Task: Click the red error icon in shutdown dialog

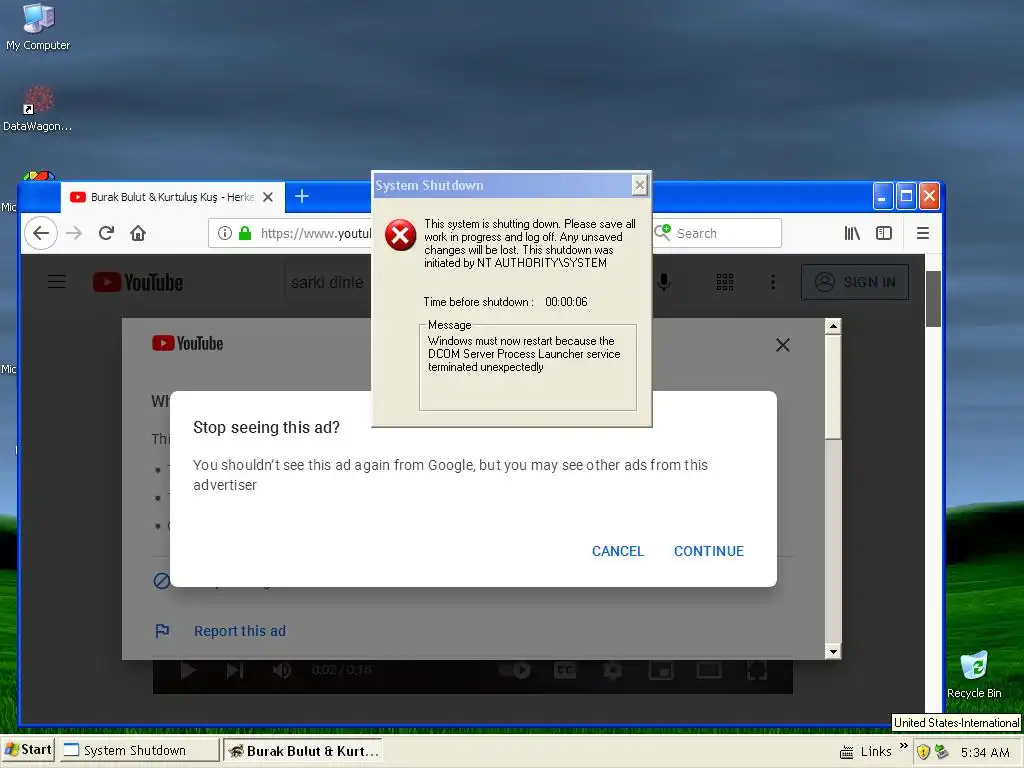Action: tap(400, 235)
